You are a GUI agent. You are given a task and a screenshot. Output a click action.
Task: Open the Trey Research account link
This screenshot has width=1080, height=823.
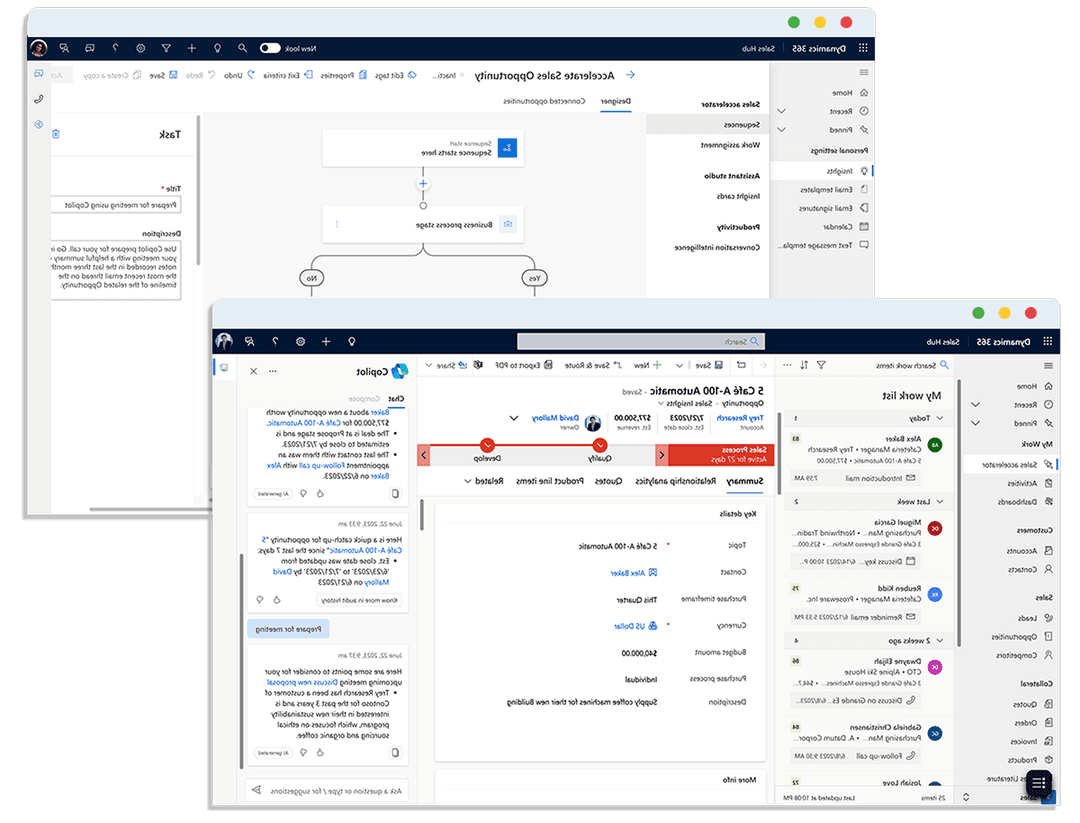[741, 418]
